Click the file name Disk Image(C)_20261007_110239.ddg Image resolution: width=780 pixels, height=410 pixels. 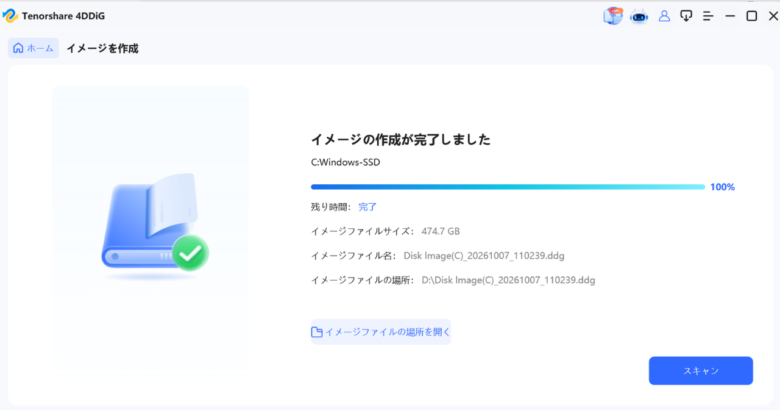[x=484, y=256]
